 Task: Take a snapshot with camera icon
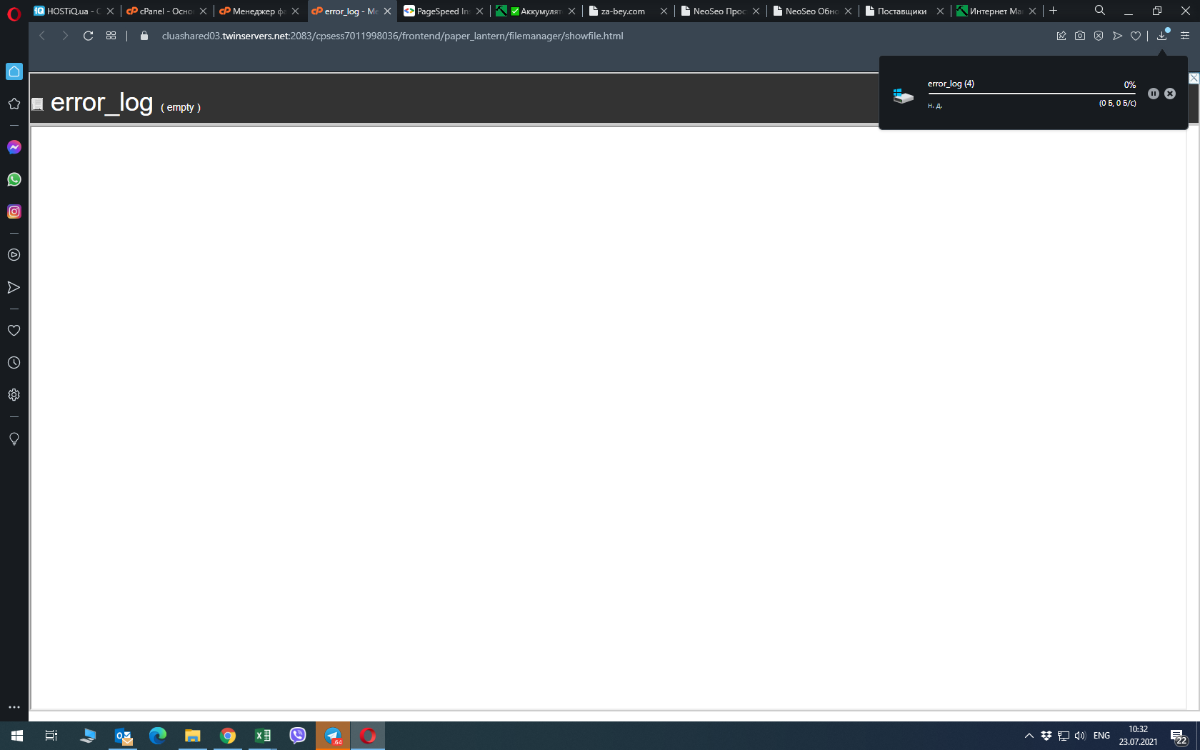tap(1080, 35)
